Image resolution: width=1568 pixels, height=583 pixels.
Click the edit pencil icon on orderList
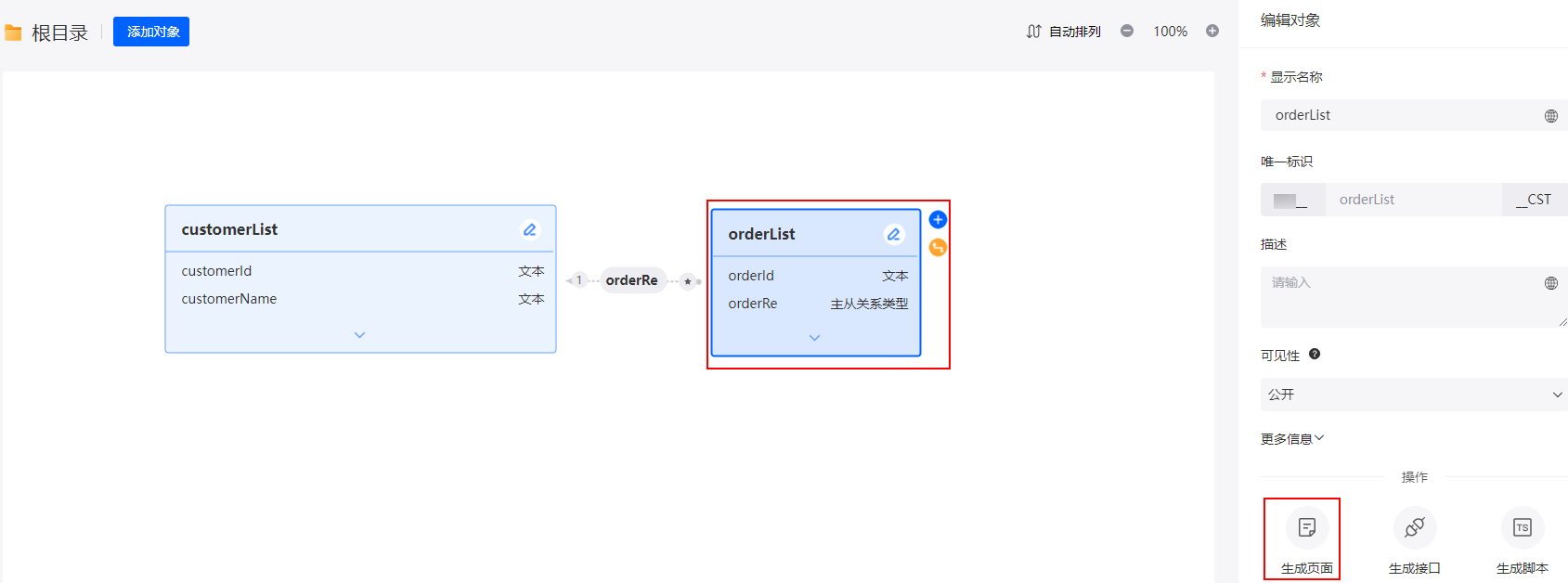coord(893,234)
